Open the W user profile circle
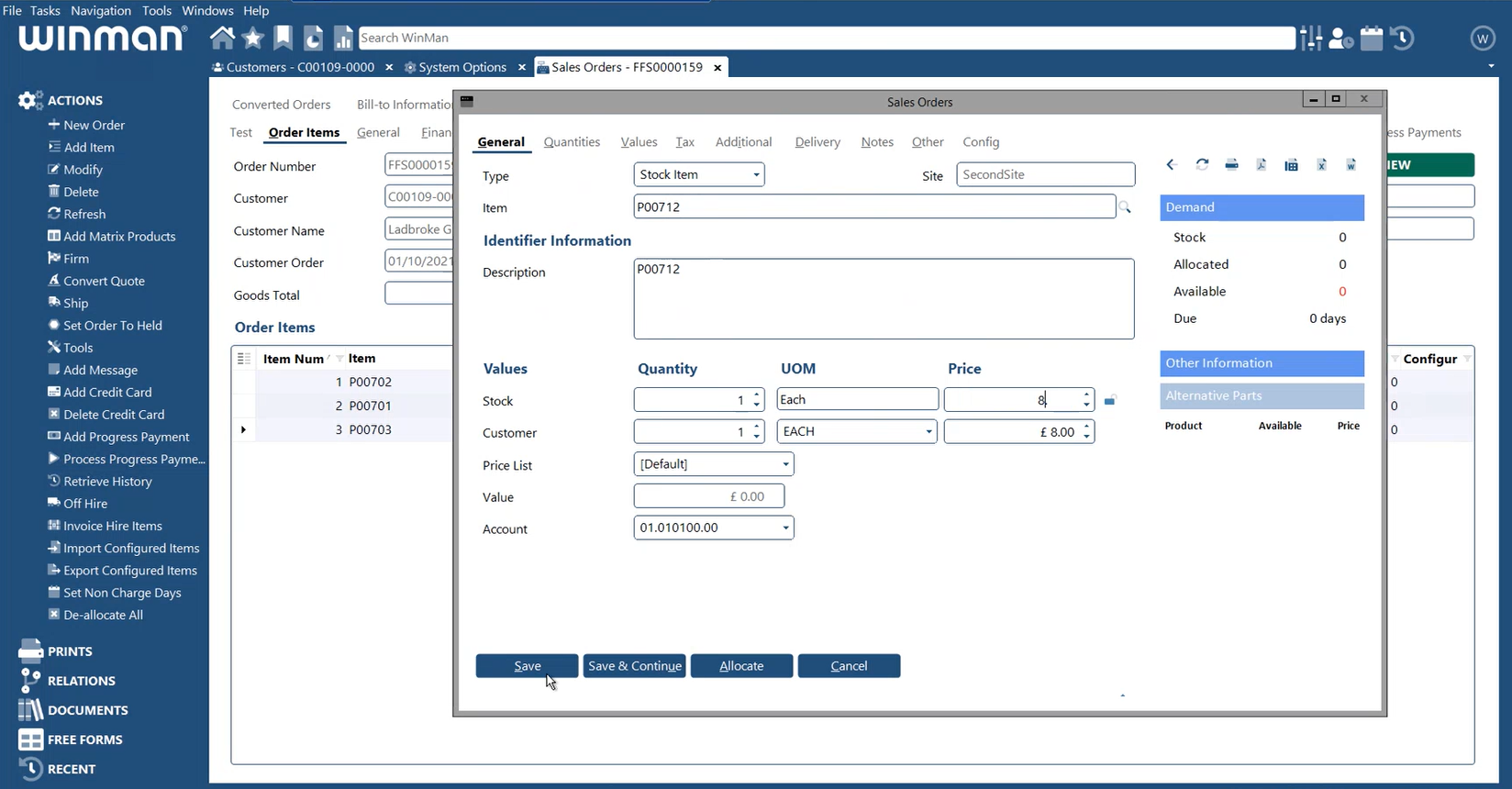 click(x=1483, y=38)
